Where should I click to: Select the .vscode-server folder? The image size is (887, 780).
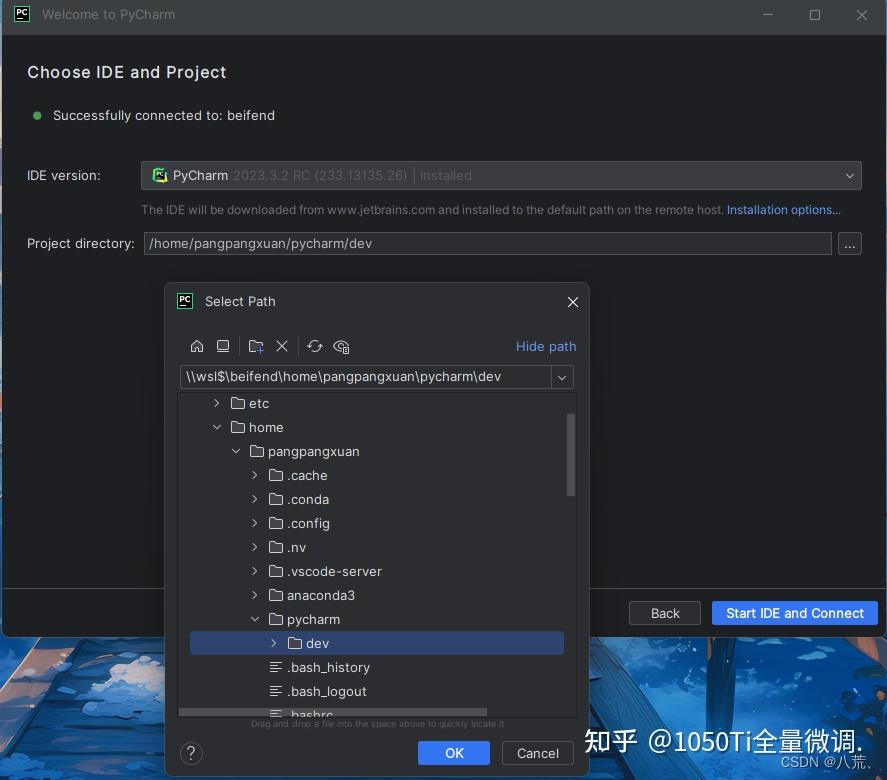point(333,571)
